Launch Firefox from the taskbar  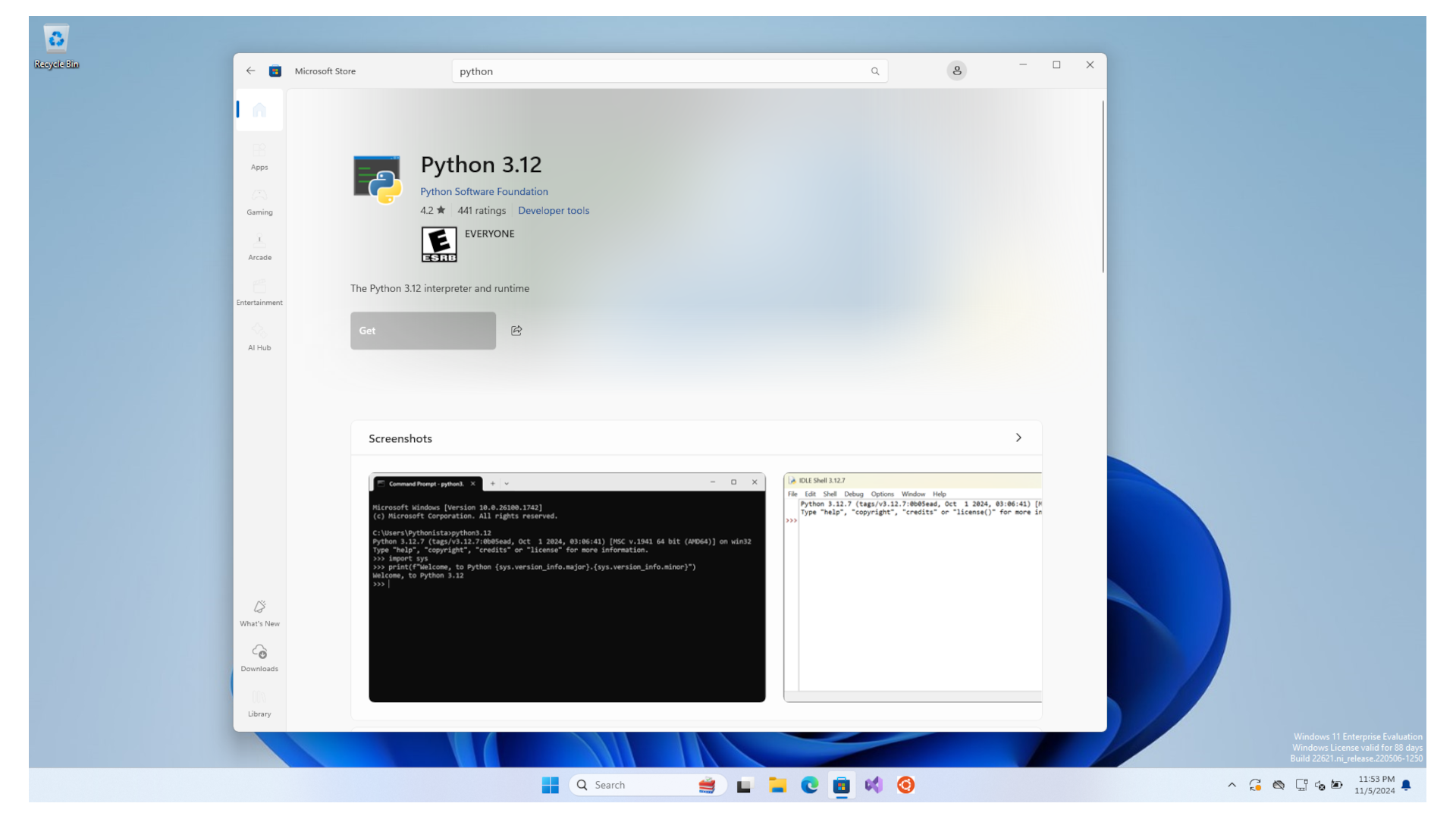[x=905, y=785]
